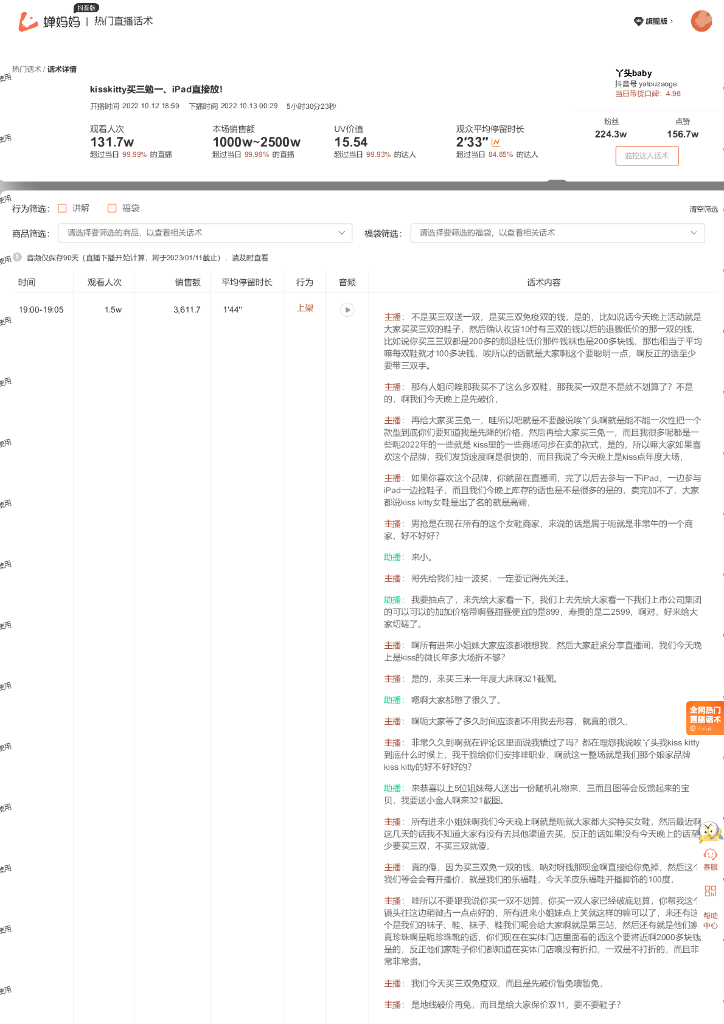Click the 156.7w 点赞 count
This screenshot has height=1024, width=724.
tap(683, 134)
